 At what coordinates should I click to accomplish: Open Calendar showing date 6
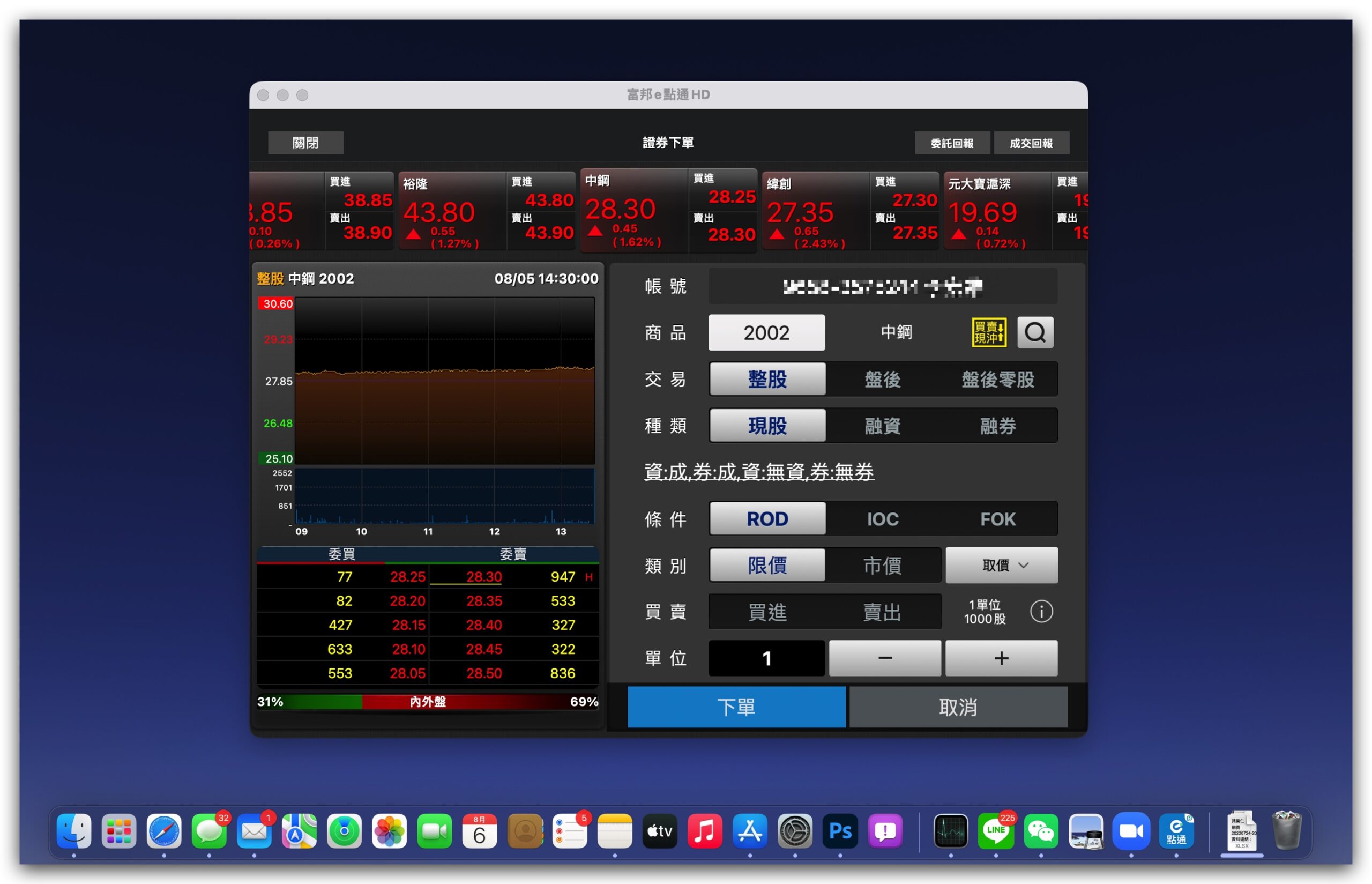pyautogui.click(x=479, y=830)
